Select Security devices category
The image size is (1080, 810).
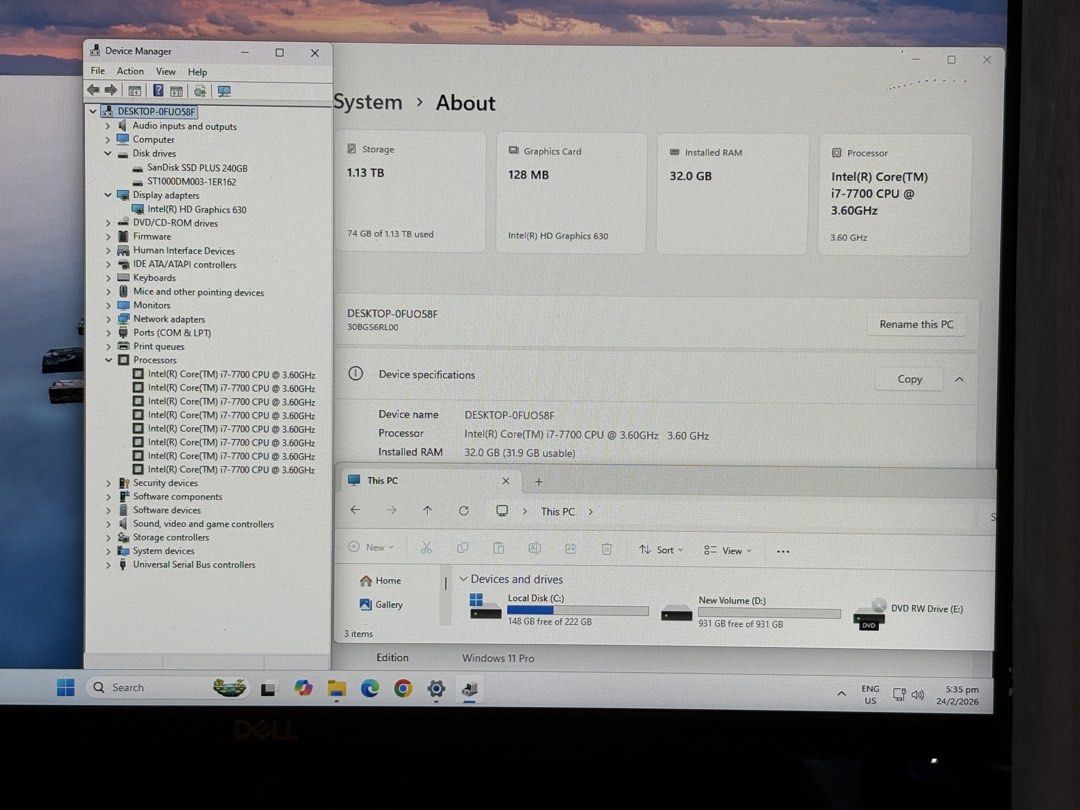point(165,483)
